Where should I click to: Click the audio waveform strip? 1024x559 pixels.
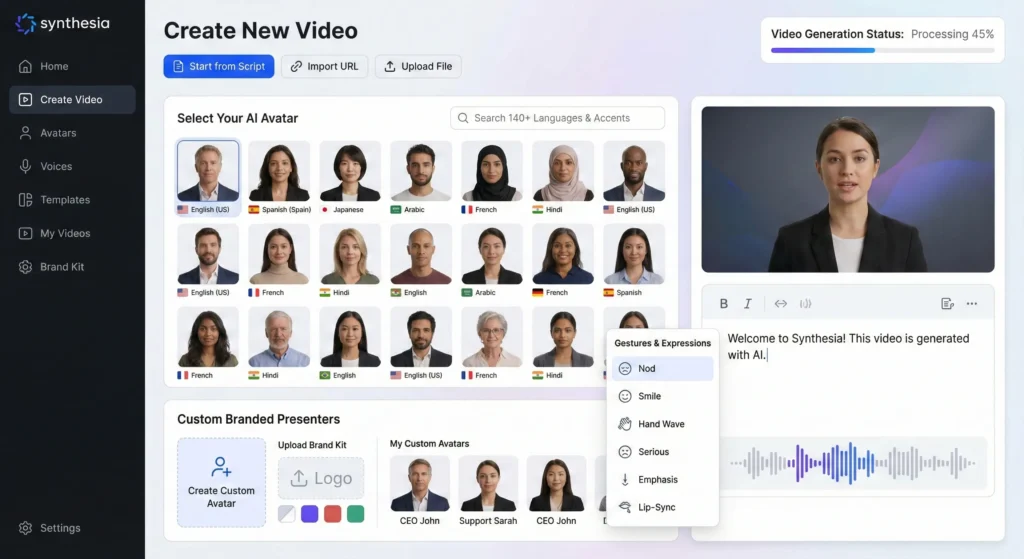pos(852,463)
